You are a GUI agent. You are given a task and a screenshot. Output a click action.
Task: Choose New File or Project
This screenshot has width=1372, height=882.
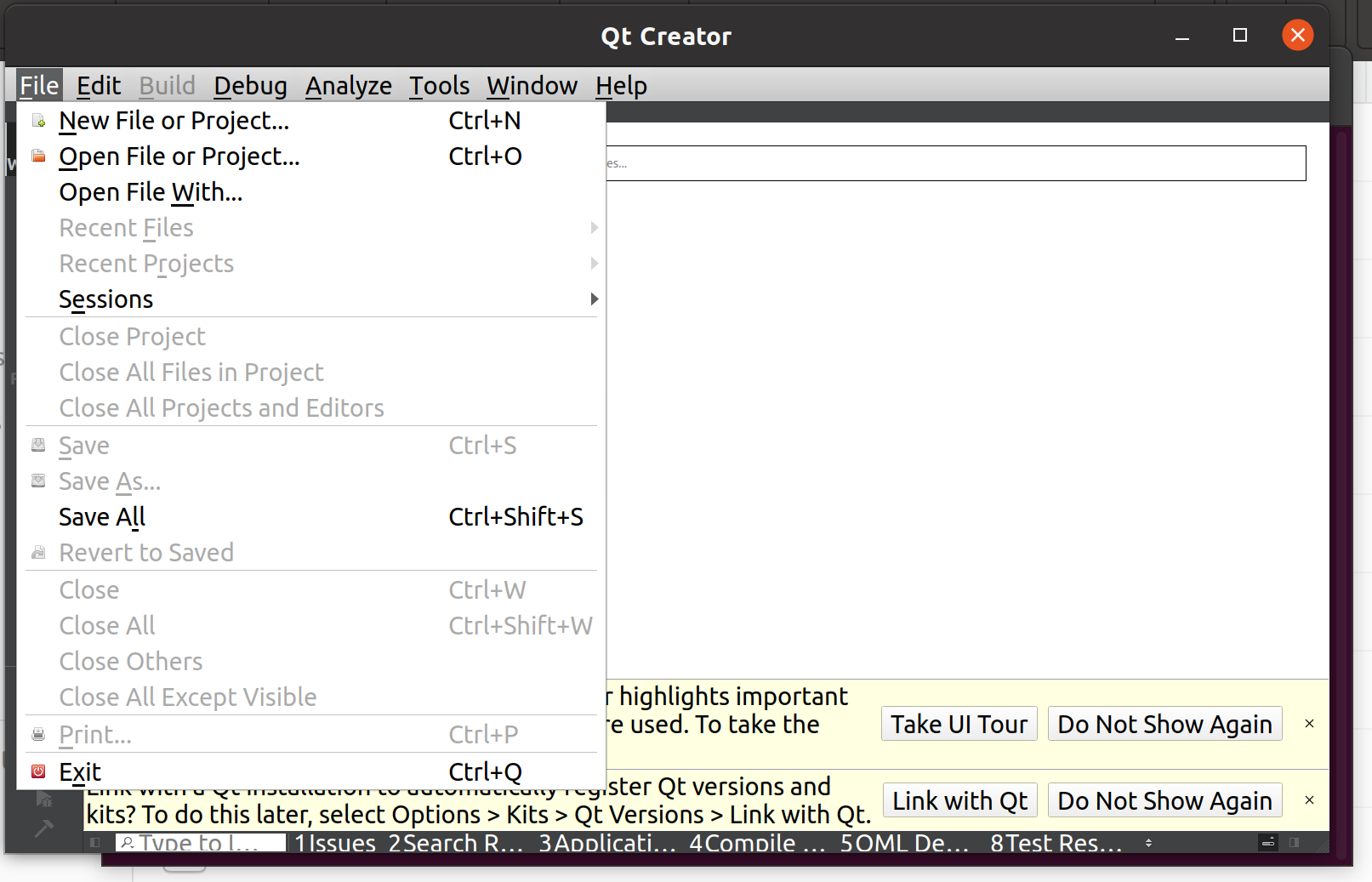point(311,121)
